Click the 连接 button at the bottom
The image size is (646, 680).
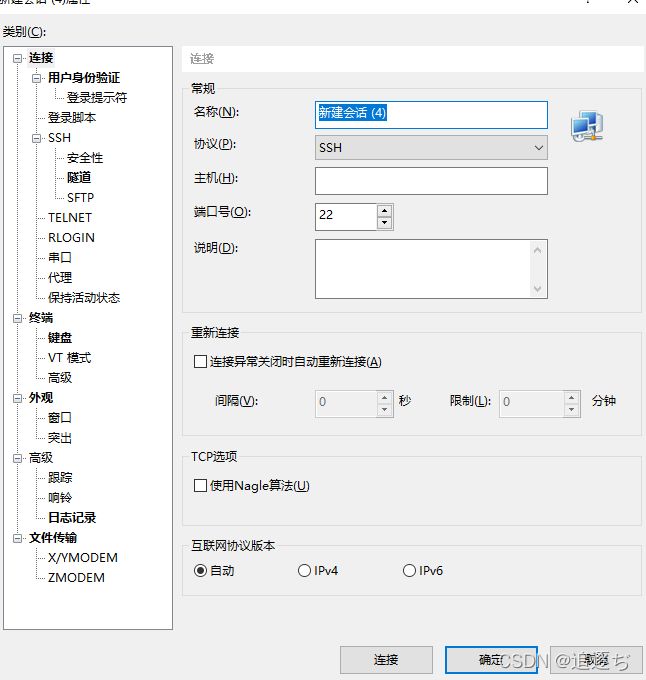pyautogui.click(x=386, y=660)
